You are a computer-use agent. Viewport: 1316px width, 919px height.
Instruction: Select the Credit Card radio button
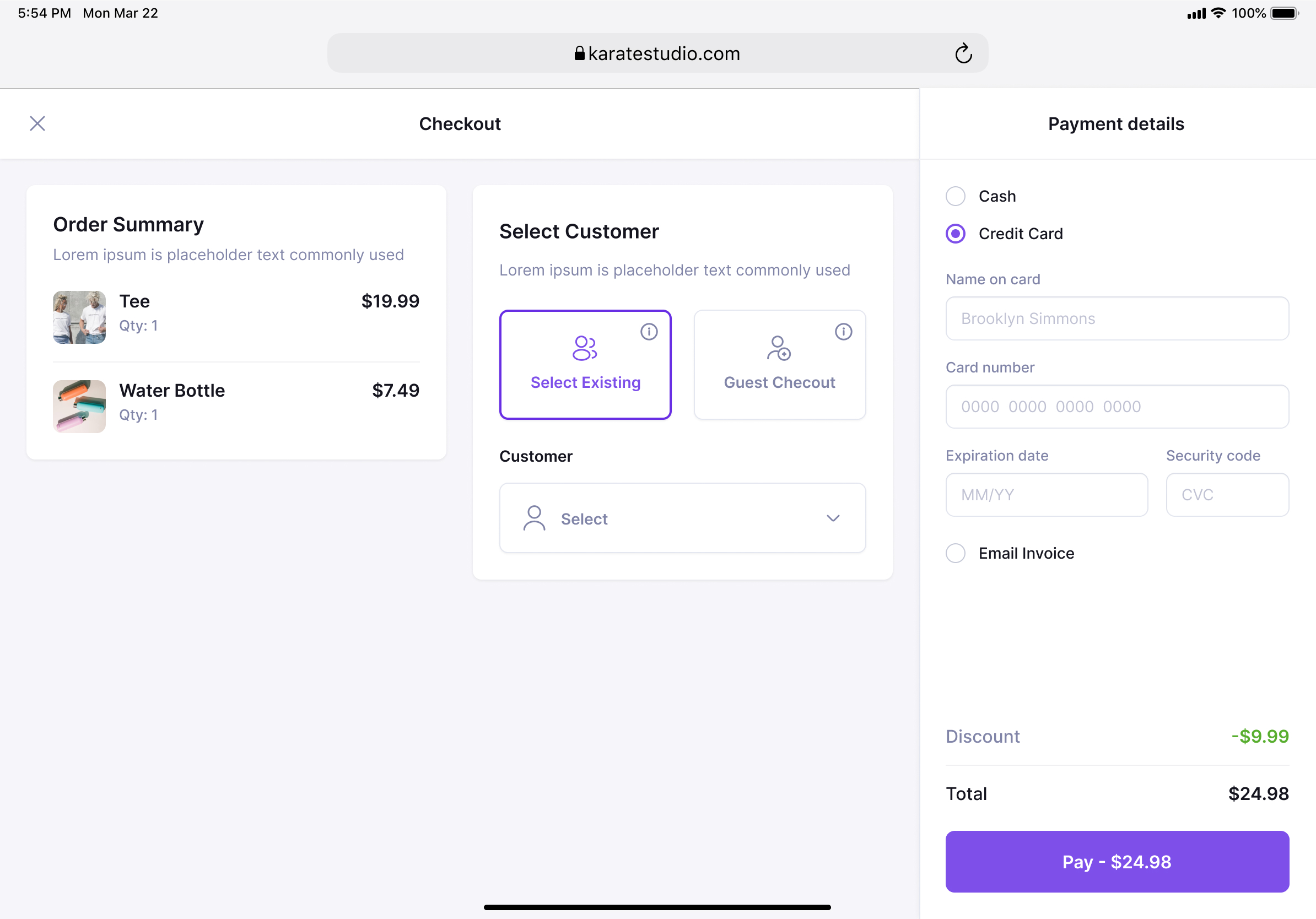click(x=956, y=233)
